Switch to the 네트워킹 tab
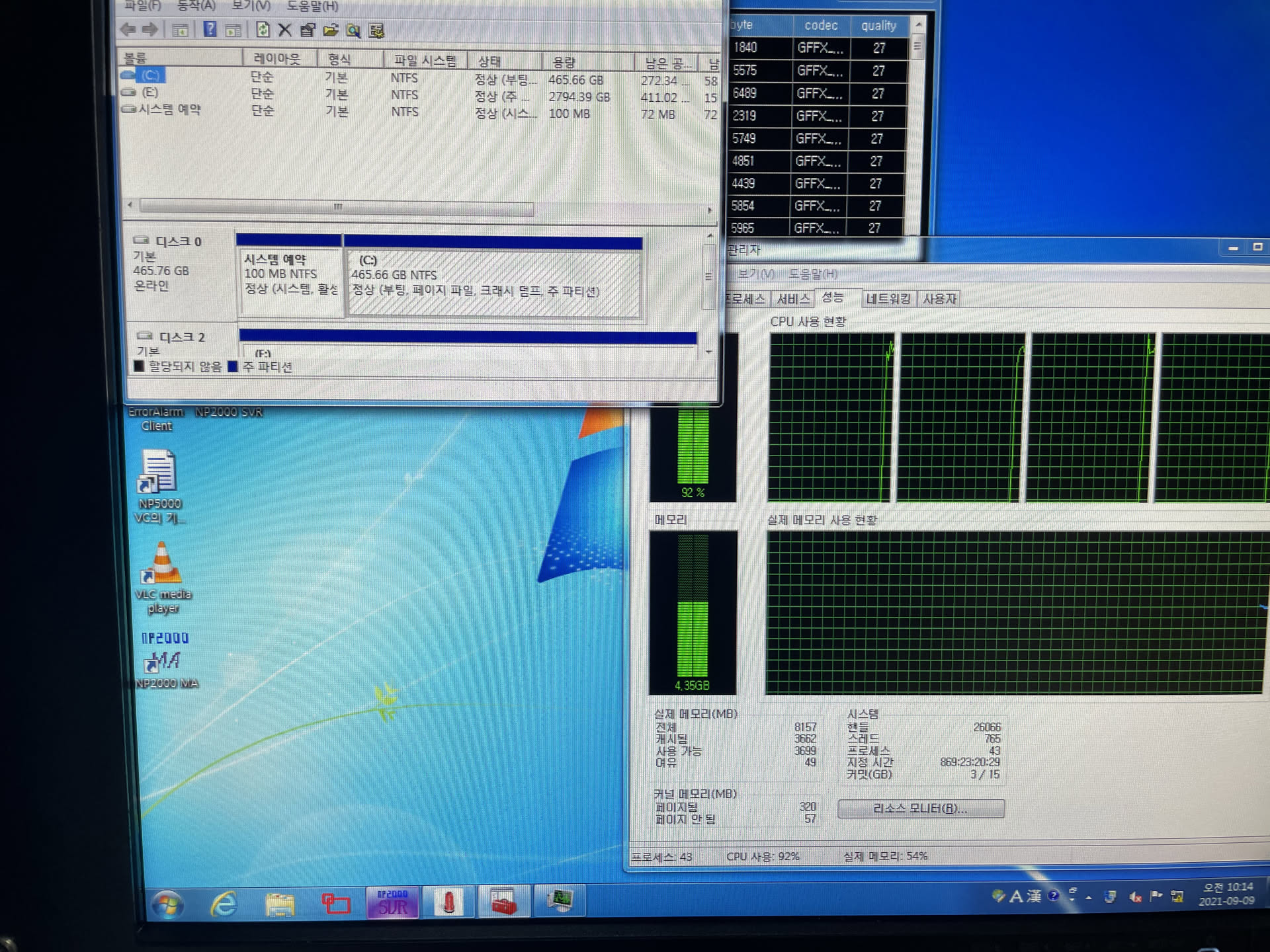Image resolution: width=1270 pixels, height=952 pixels. [888, 299]
